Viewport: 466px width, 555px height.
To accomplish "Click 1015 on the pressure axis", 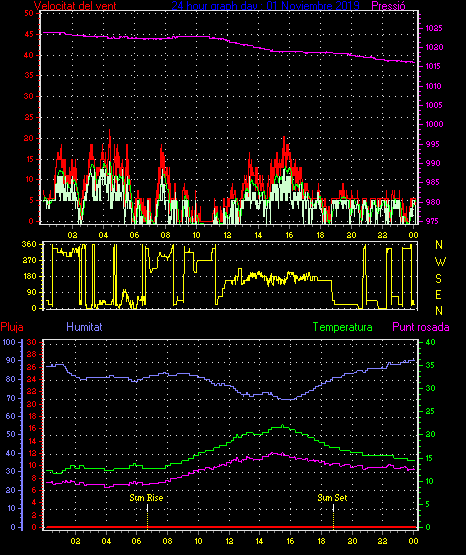I will point(433,66).
